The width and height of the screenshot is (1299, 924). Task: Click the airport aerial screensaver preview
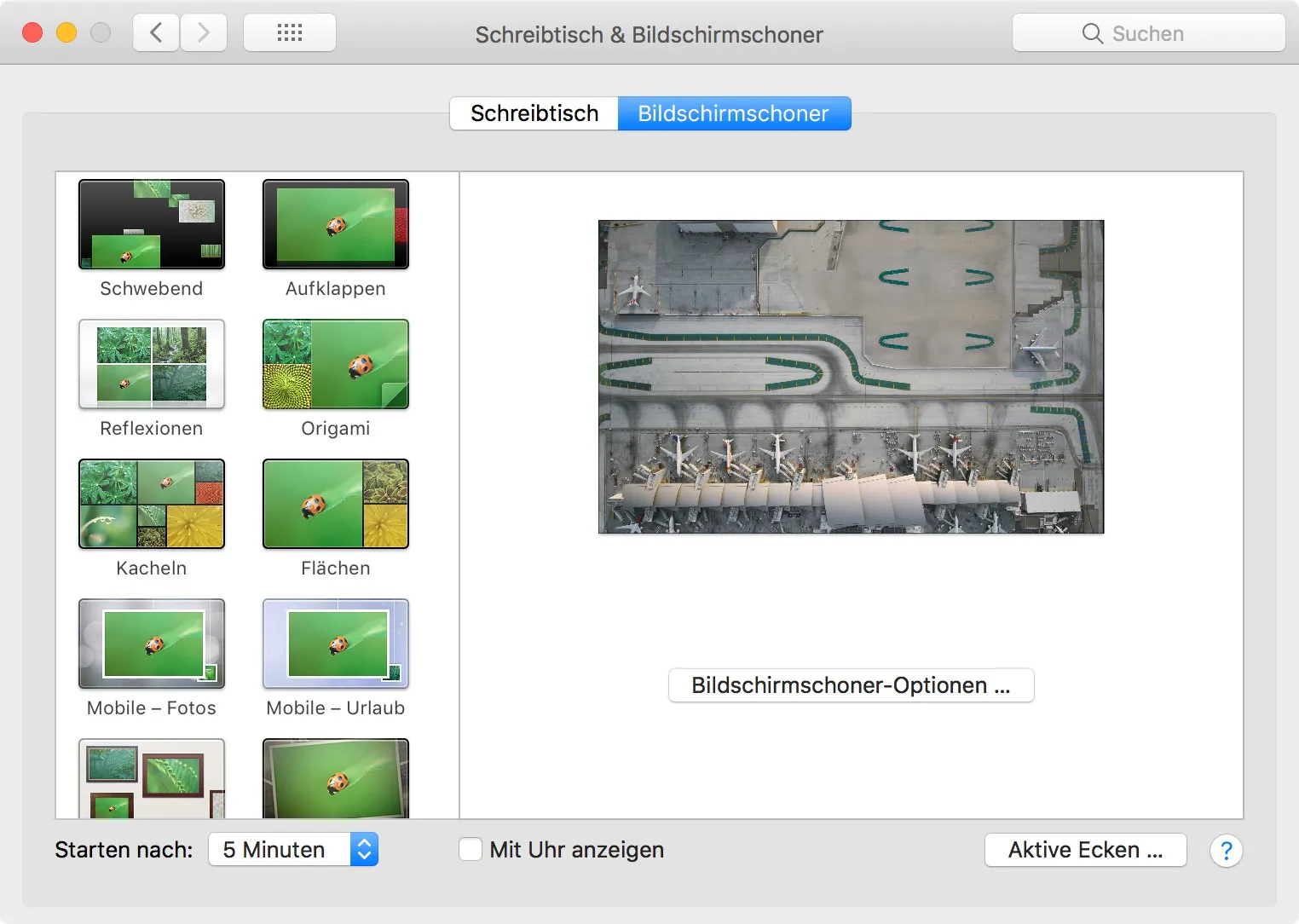pyautogui.click(x=851, y=377)
